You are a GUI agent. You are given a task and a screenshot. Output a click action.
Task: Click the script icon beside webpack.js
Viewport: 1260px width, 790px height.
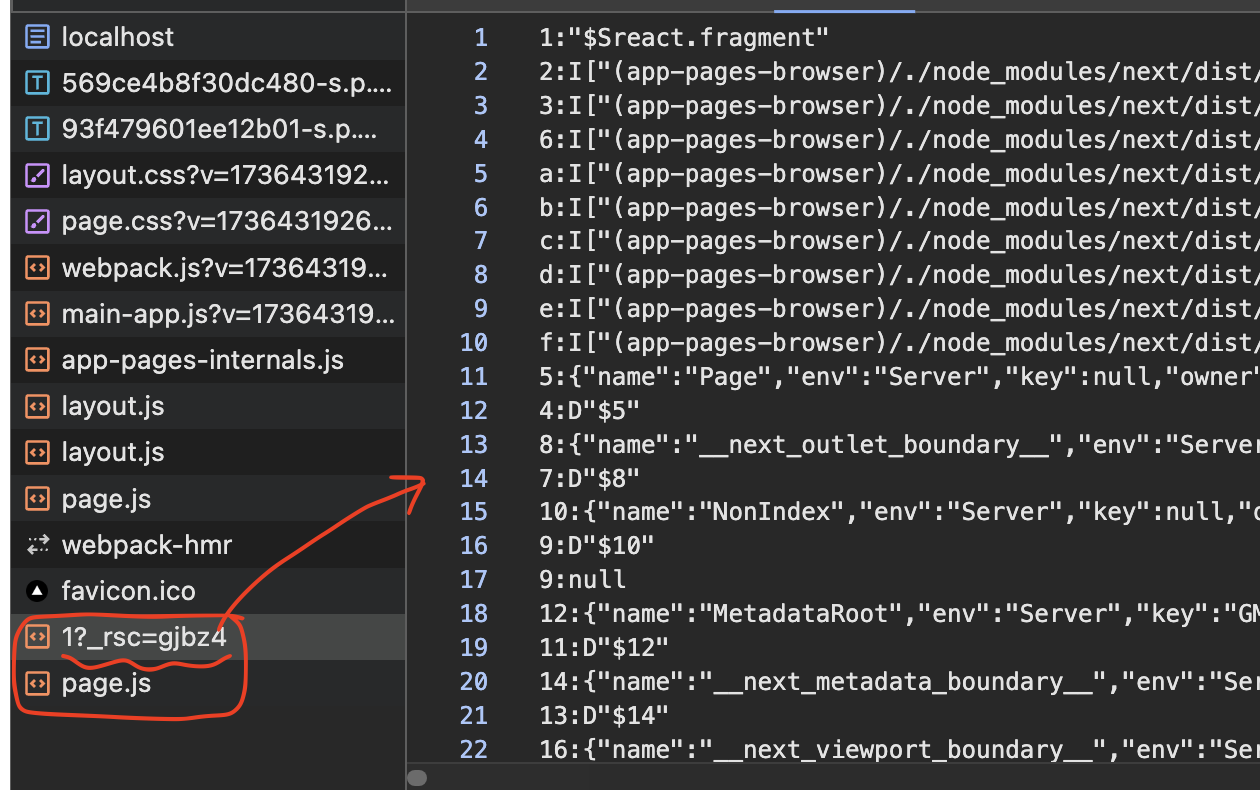(x=37, y=268)
